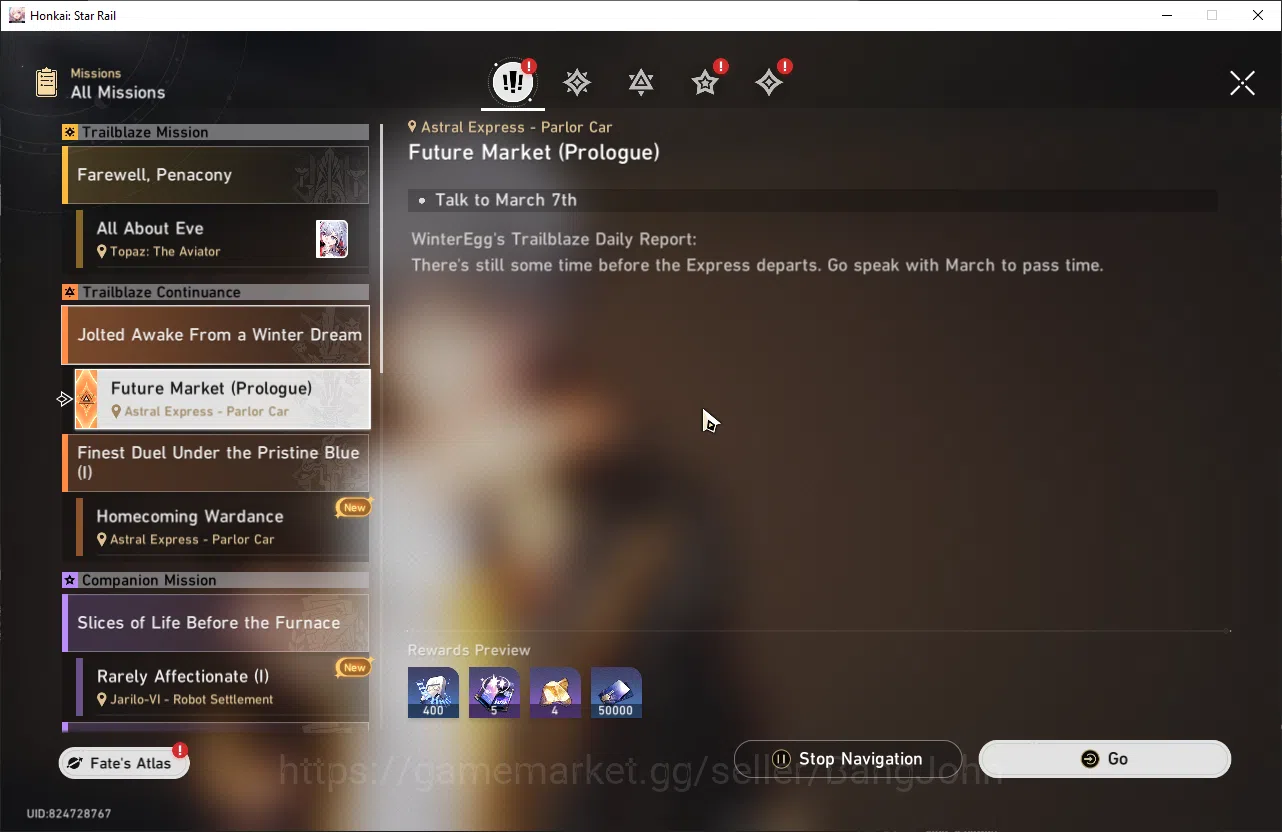Image resolution: width=1282 pixels, height=832 pixels.
Task: Open Finest Duel Under the Pristine Blue (I)
Action: click(x=215, y=462)
